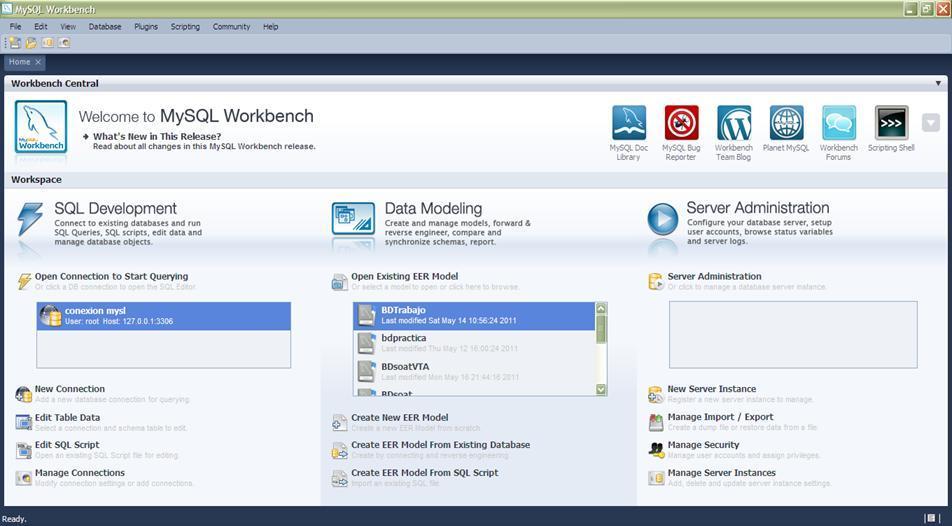The height and width of the screenshot is (526, 952).
Task: Click What's New in This Release link
Action: coord(157,136)
